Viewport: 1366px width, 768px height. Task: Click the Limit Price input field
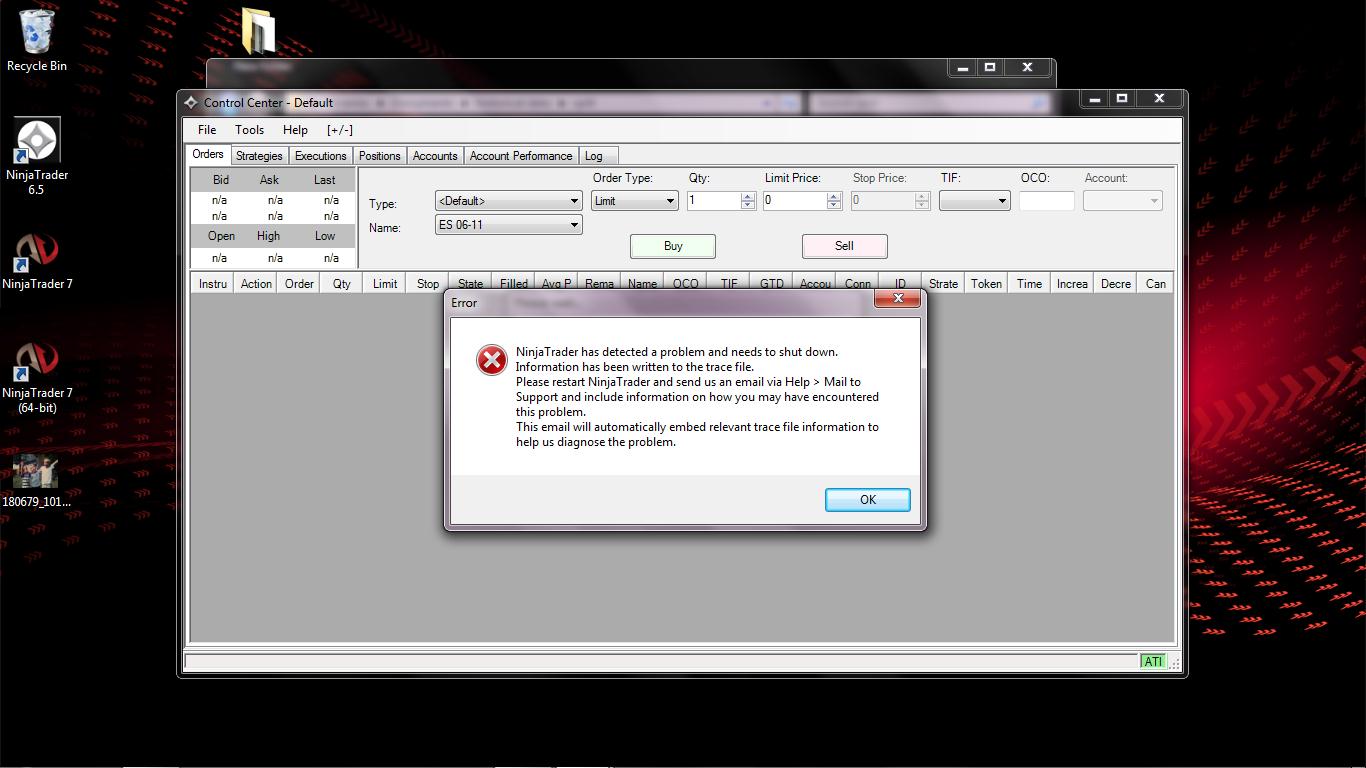[795, 201]
